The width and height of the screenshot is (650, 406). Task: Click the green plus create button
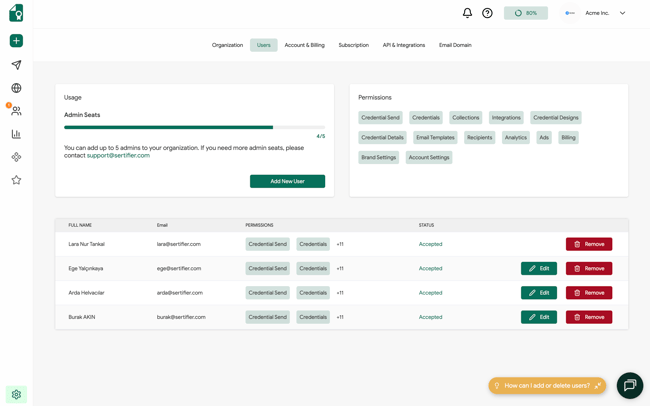16,41
